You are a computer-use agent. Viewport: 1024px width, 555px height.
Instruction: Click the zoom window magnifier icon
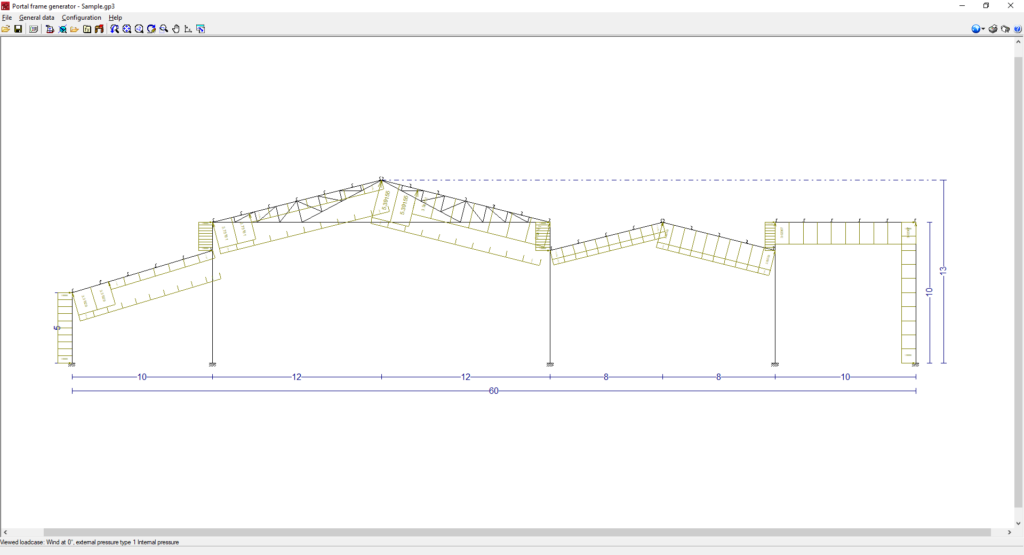(163, 29)
